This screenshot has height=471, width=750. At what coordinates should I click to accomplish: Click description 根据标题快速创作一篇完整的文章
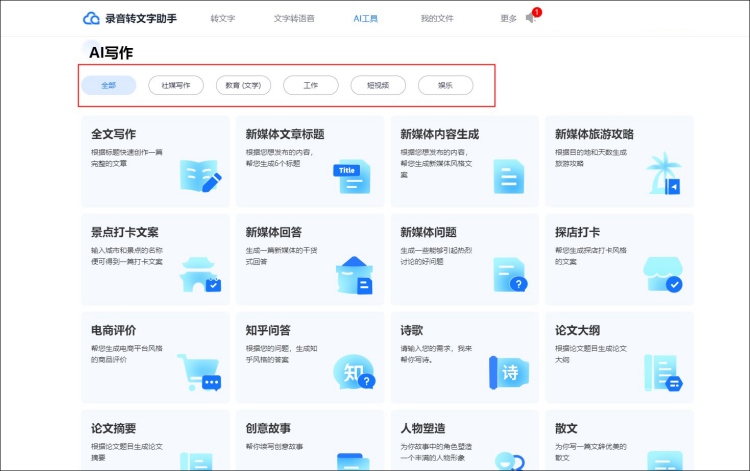click(x=127, y=158)
